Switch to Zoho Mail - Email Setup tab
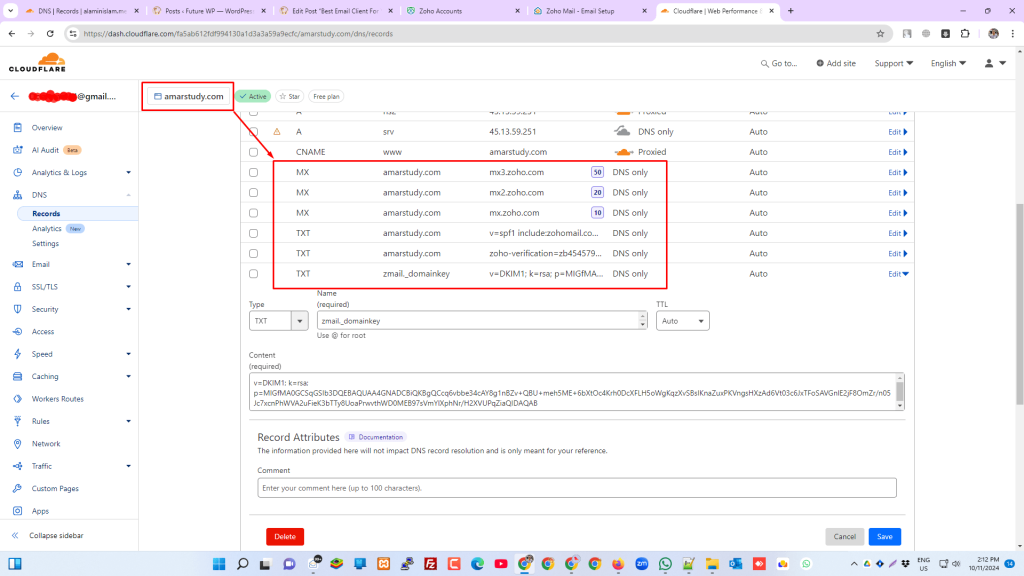 coord(590,11)
